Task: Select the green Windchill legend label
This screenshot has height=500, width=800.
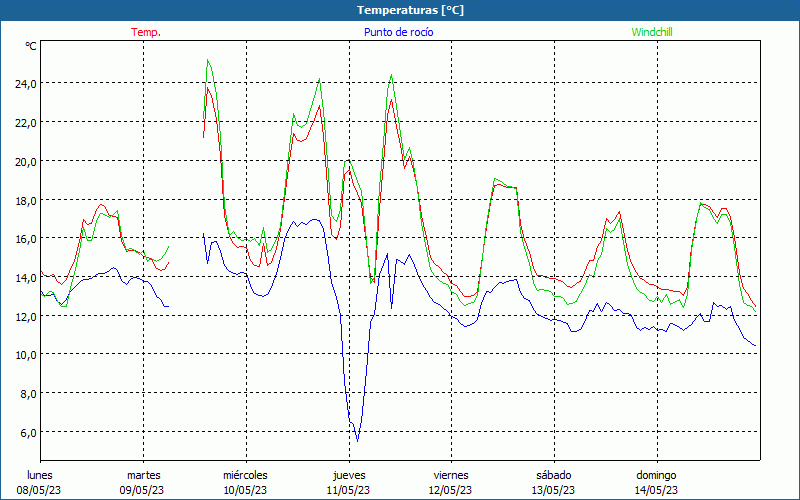Action: 652,32
